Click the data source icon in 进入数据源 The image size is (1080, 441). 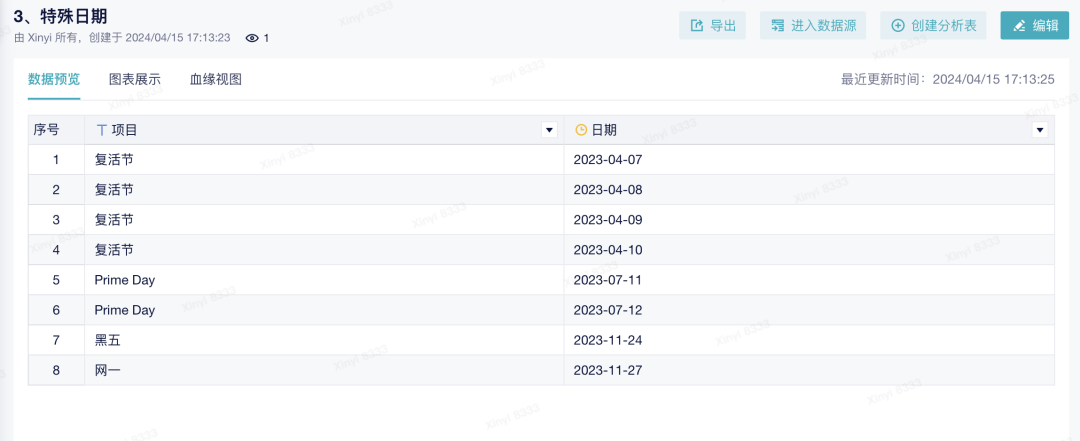click(778, 25)
